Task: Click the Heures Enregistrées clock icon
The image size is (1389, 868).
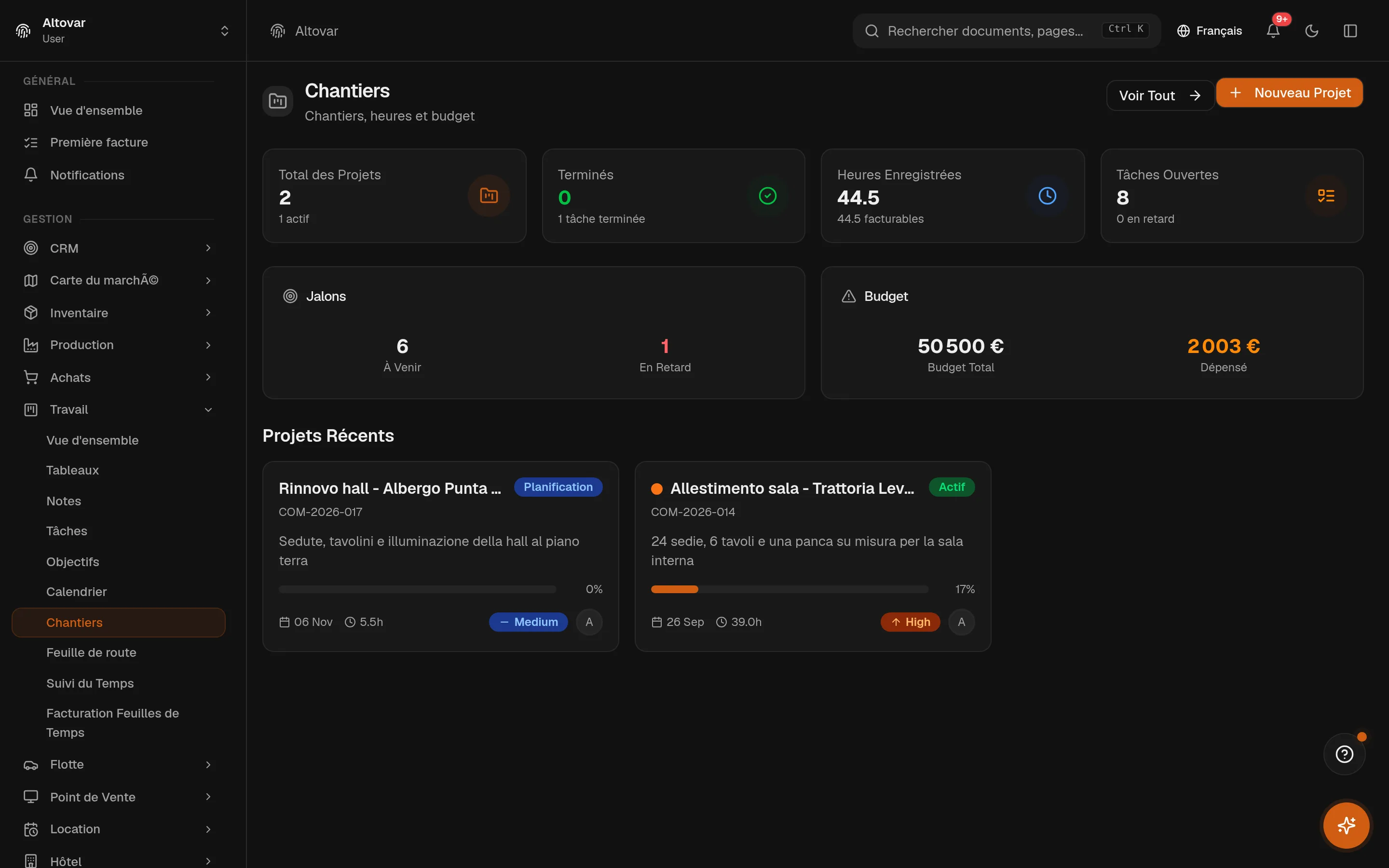Action: coord(1047,196)
